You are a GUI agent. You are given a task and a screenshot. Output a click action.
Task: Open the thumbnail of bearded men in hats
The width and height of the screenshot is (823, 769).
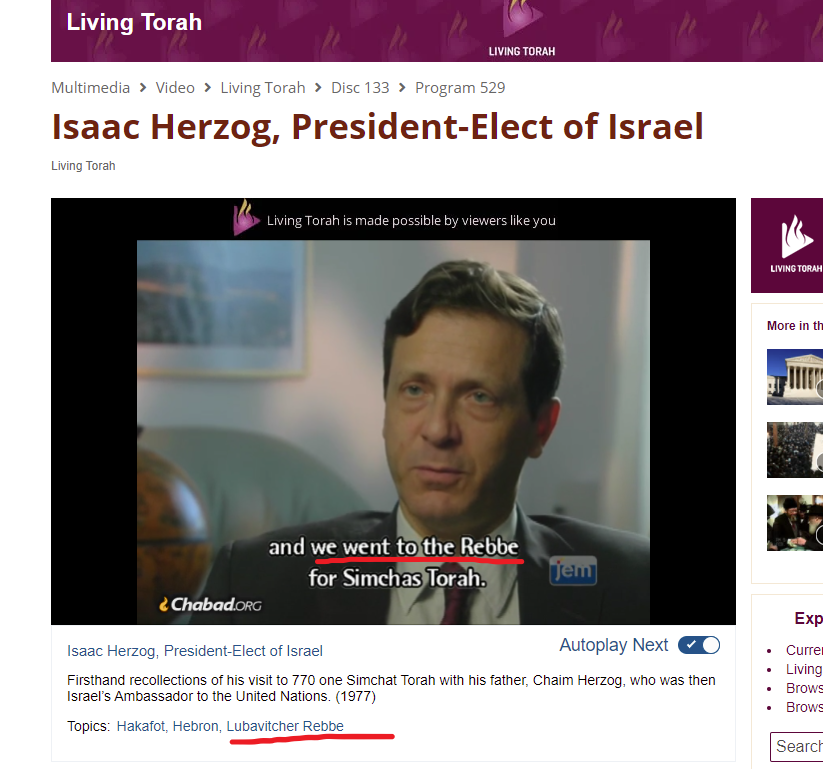[795, 523]
